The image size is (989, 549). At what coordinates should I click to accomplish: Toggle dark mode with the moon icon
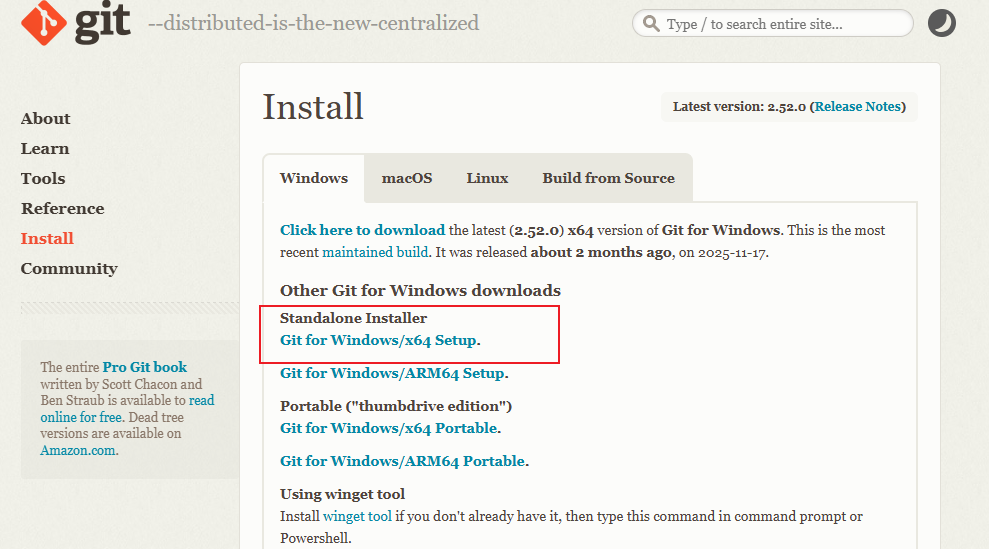pyautogui.click(x=941, y=23)
